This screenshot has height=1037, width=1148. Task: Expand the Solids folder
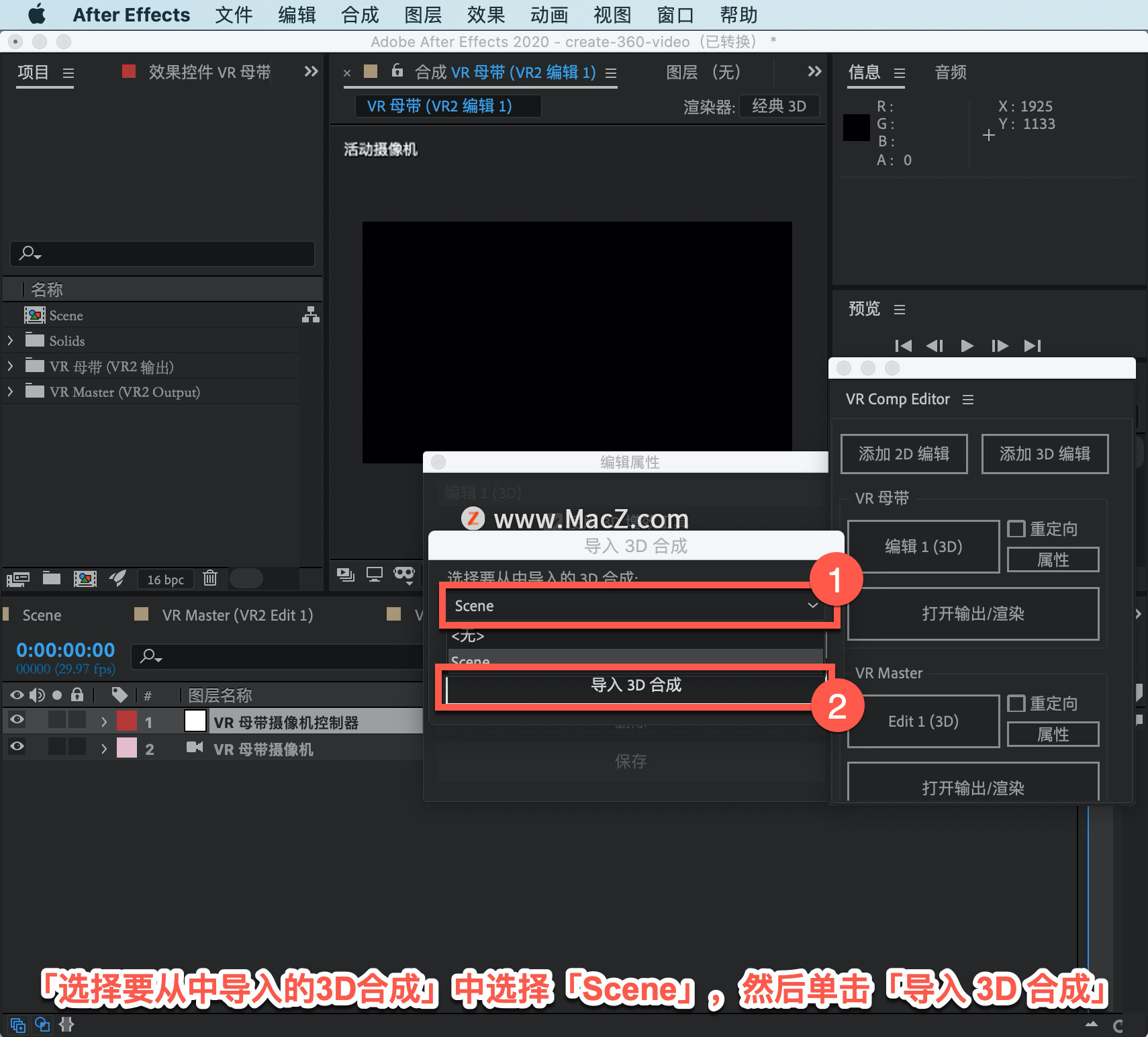tap(10, 341)
